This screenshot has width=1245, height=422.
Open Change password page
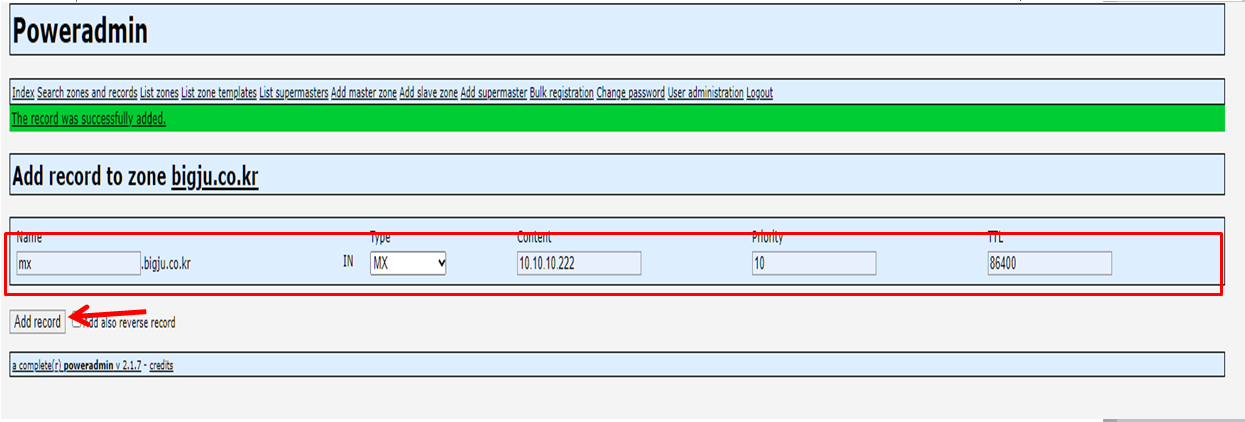tap(630, 93)
